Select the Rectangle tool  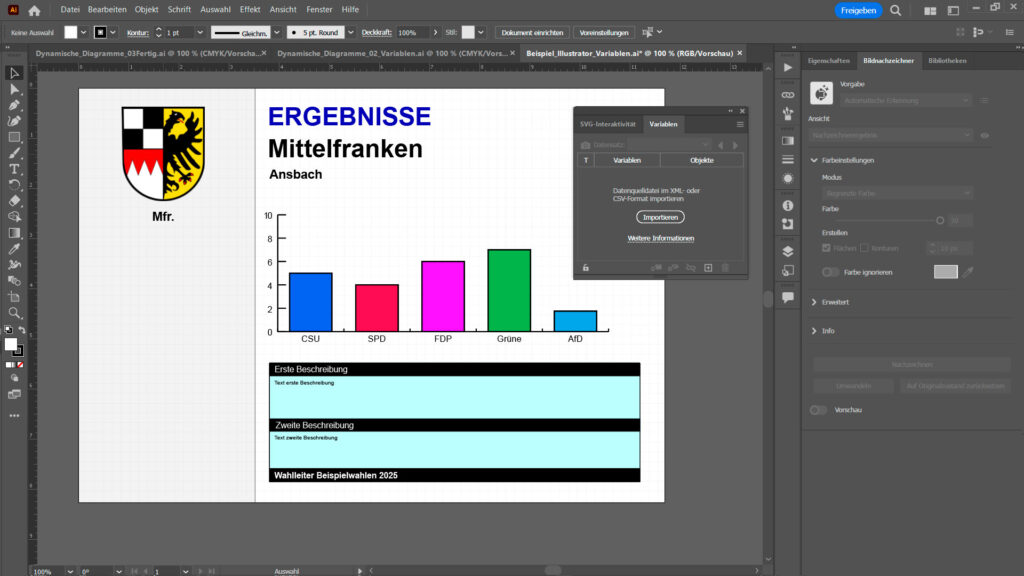[x=14, y=137]
